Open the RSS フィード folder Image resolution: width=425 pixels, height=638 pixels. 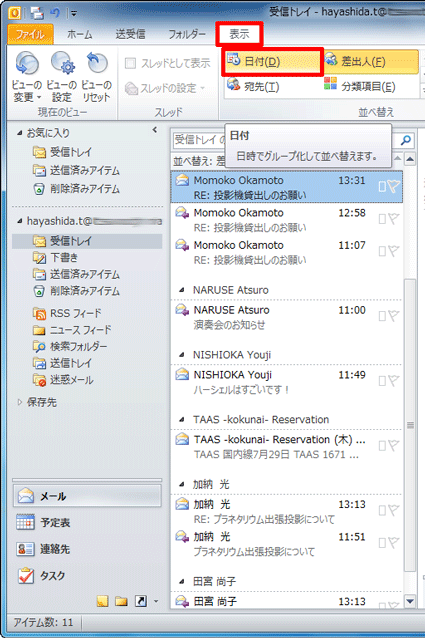[x=67, y=313]
